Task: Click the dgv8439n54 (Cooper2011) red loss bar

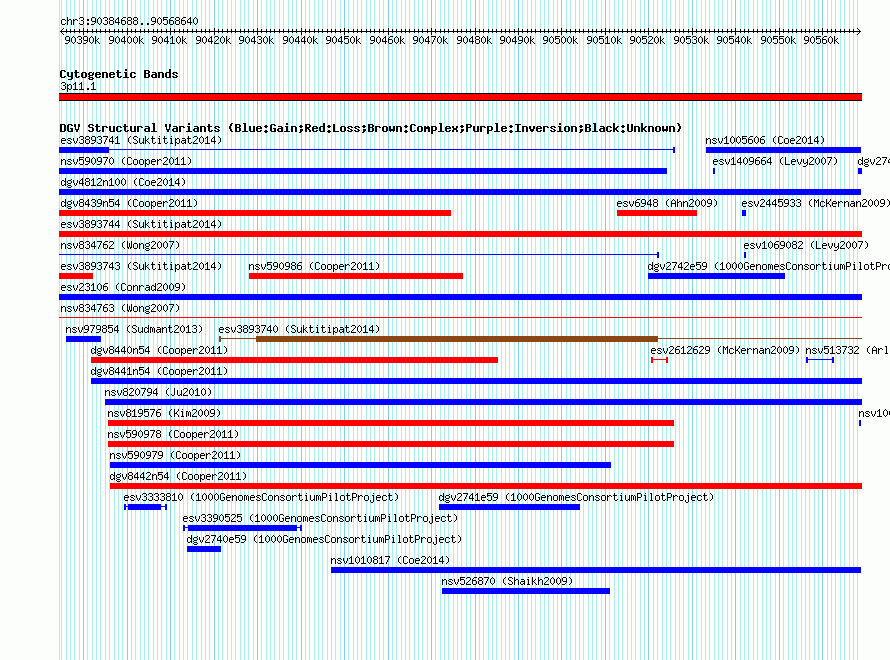Action: [x=255, y=213]
